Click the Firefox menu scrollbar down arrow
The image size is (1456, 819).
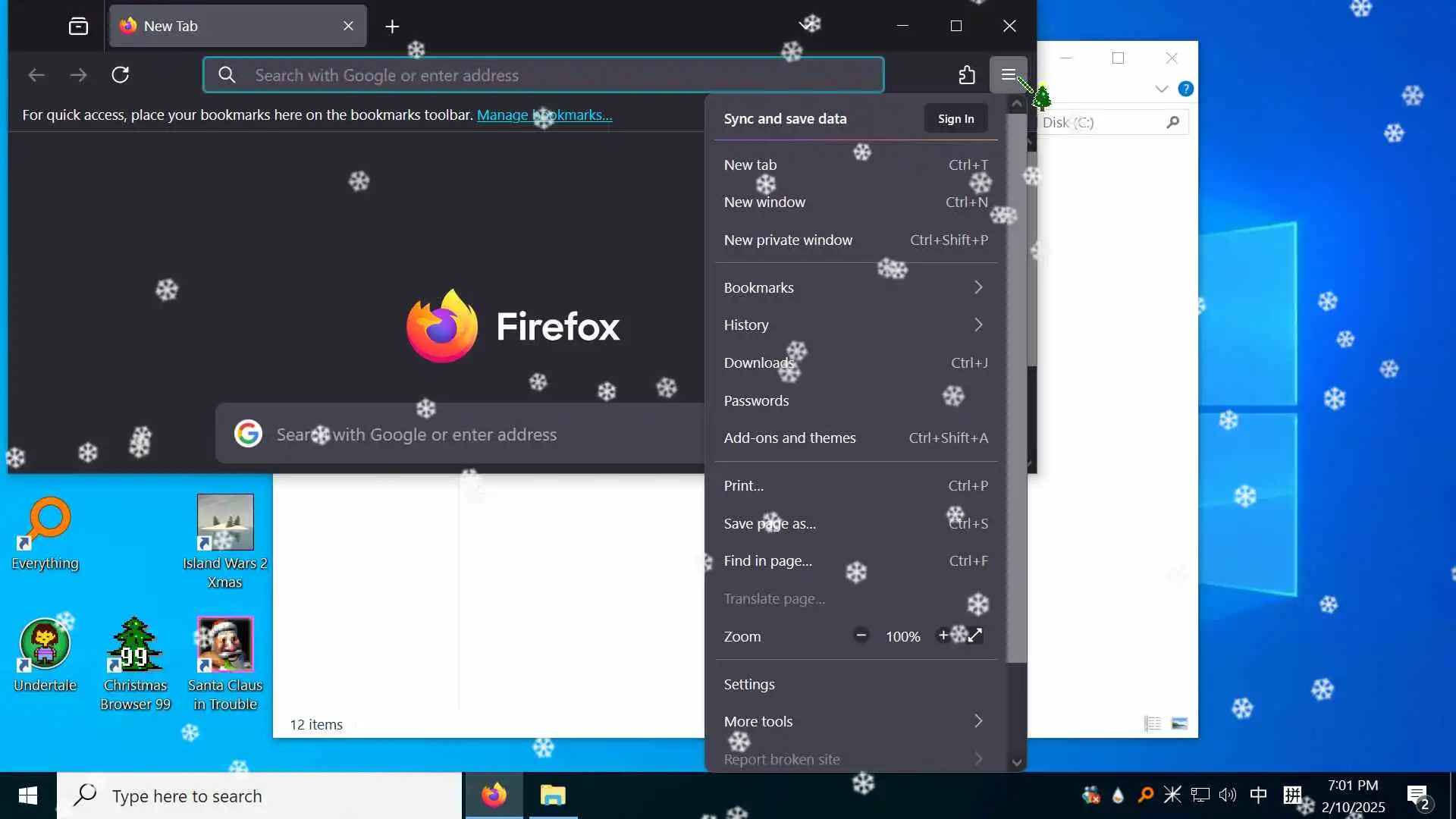point(1017,762)
